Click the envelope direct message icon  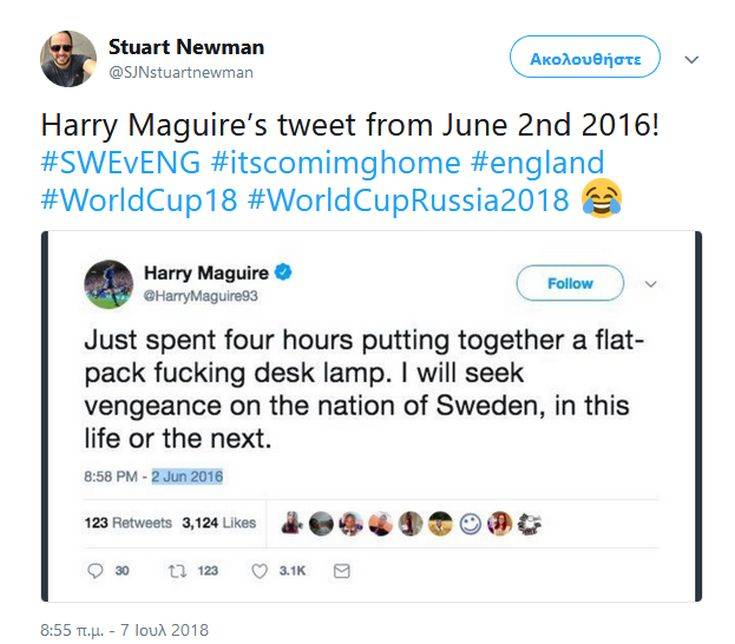coord(340,571)
